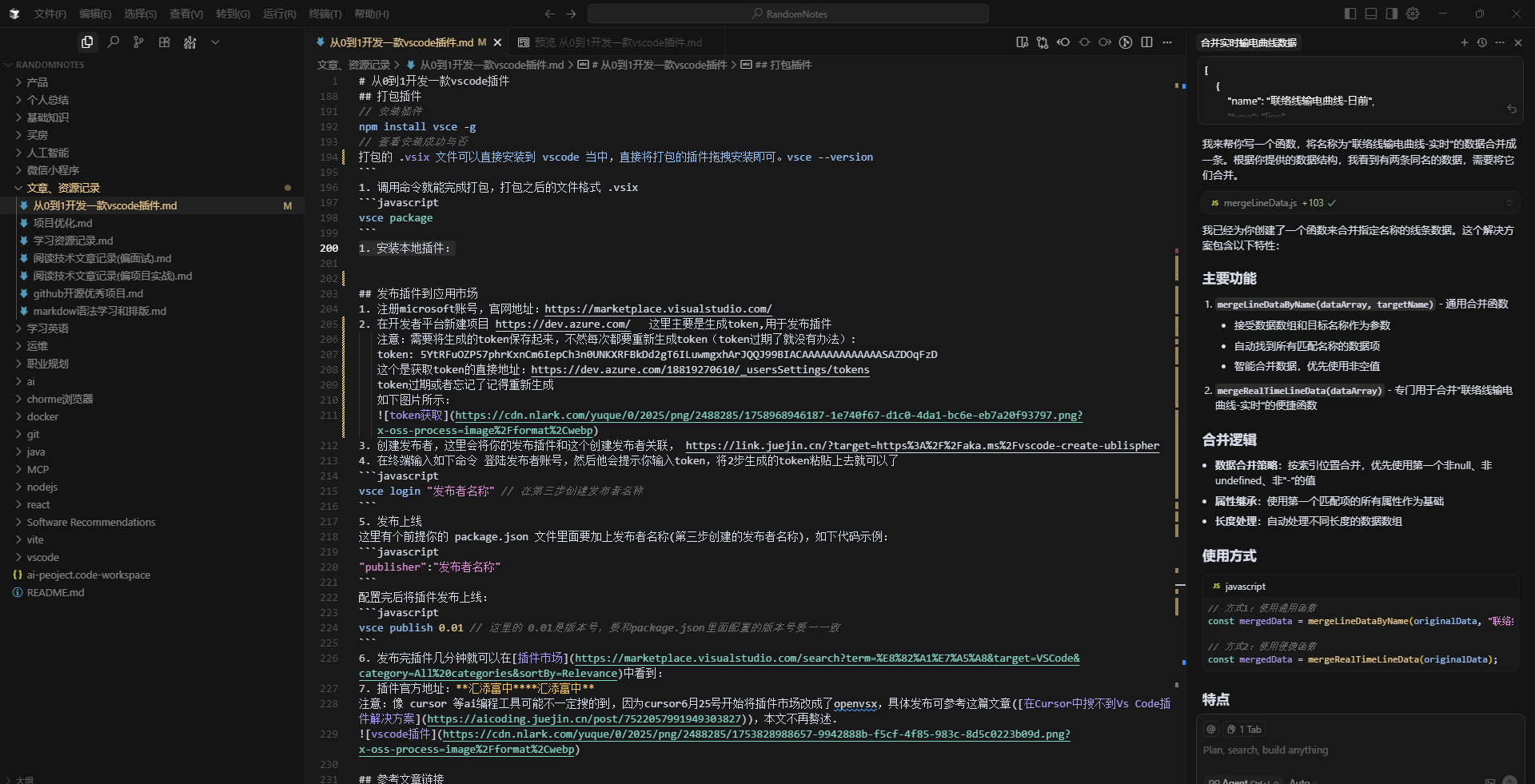
Task: Open markdown preview to the side
Action: point(1022,42)
